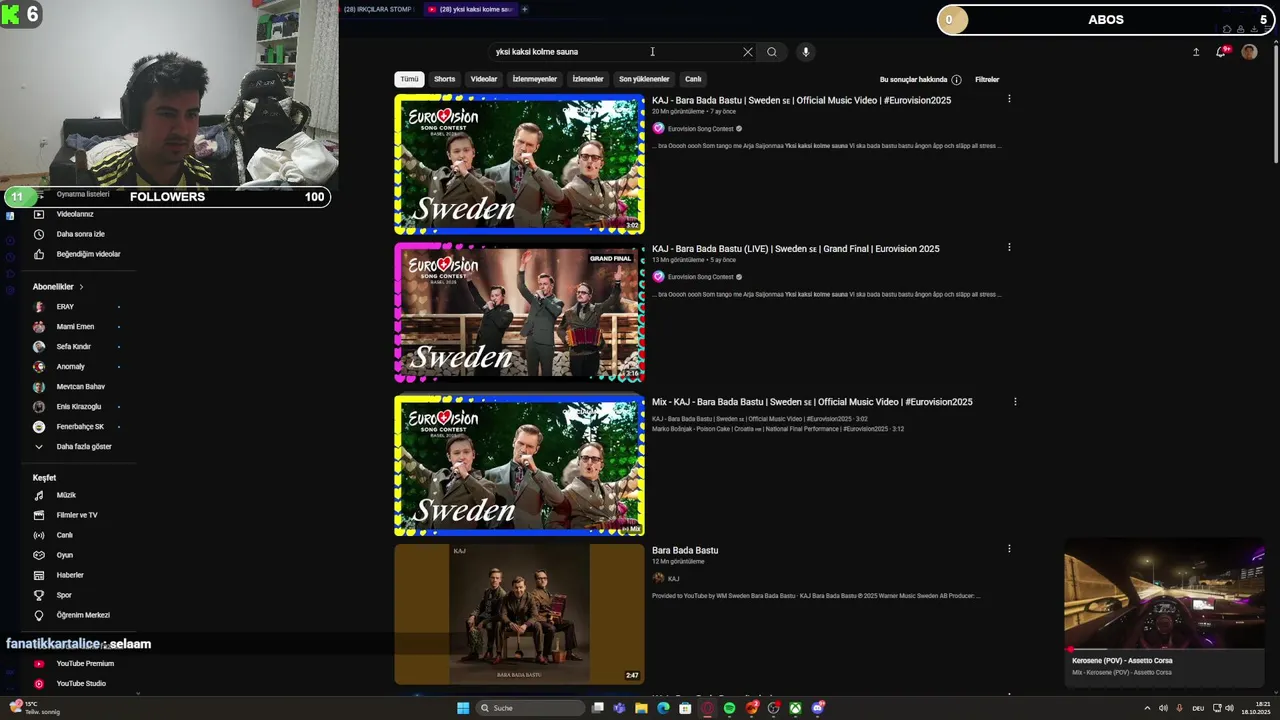Select the Canlı filter chip

[693, 79]
